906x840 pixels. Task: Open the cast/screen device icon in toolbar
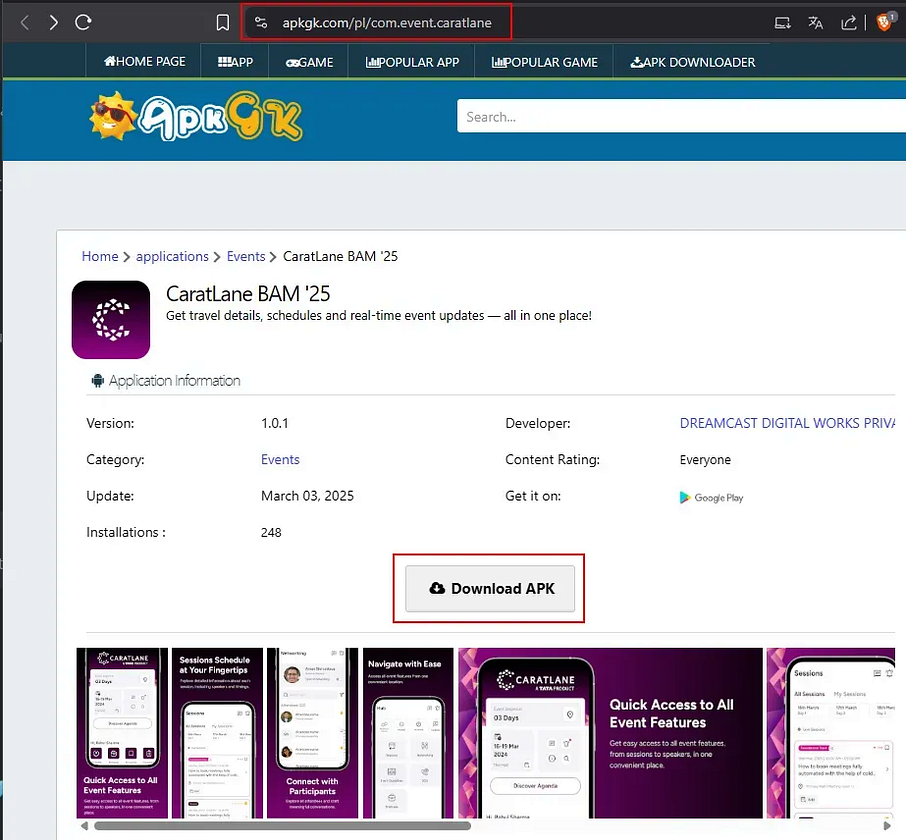click(x=782, y=23)
